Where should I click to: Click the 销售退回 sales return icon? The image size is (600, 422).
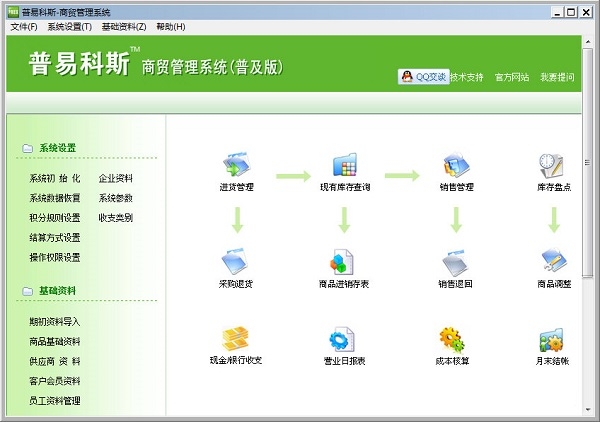[455, 262]
